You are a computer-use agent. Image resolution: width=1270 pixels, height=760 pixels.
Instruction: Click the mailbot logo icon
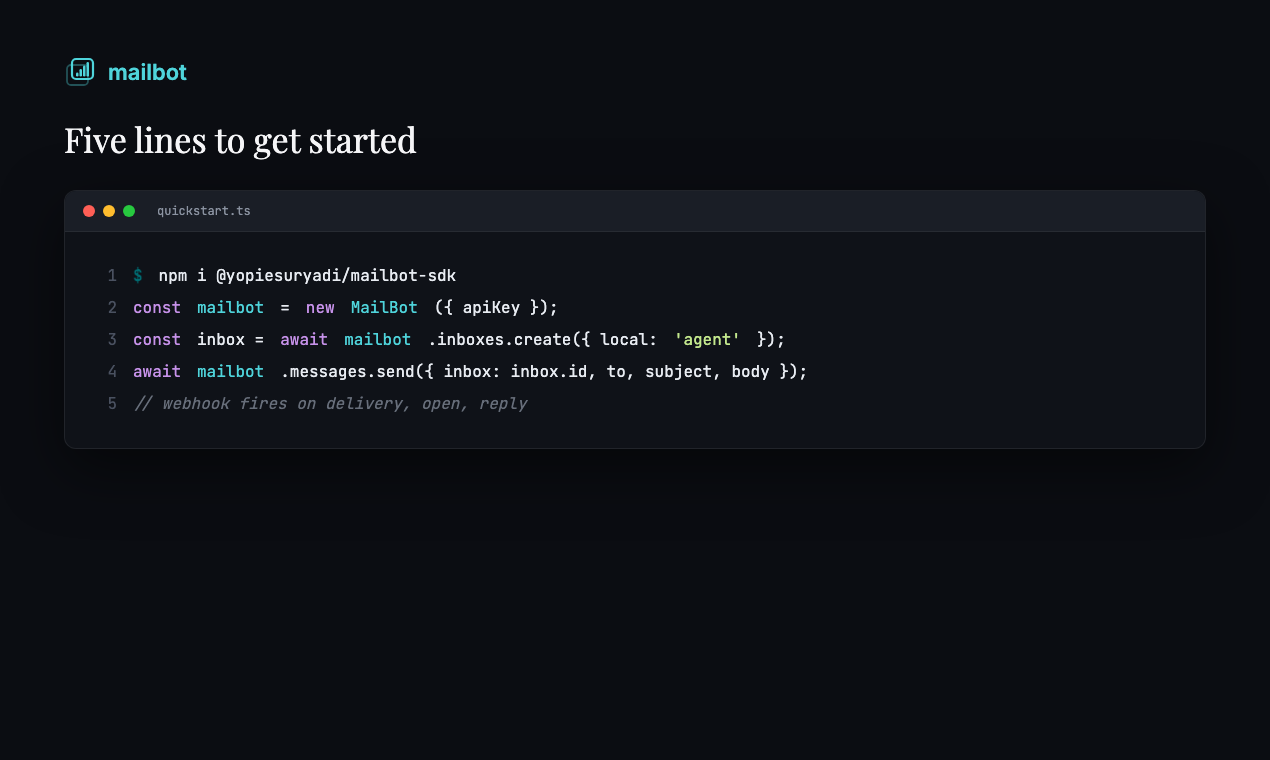click(80, 72)
